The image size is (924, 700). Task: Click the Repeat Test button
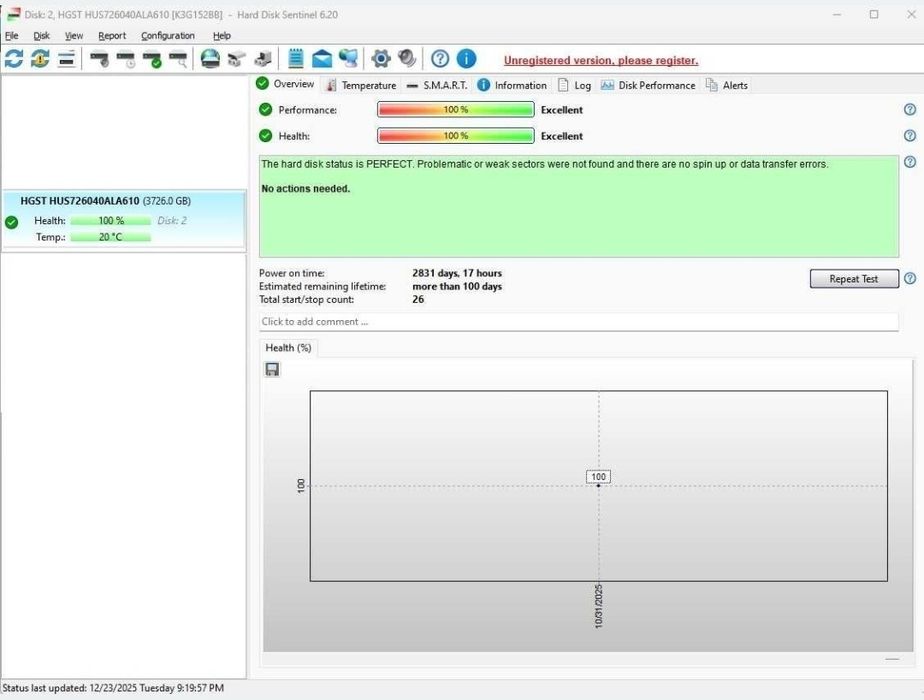coord(854,279)
